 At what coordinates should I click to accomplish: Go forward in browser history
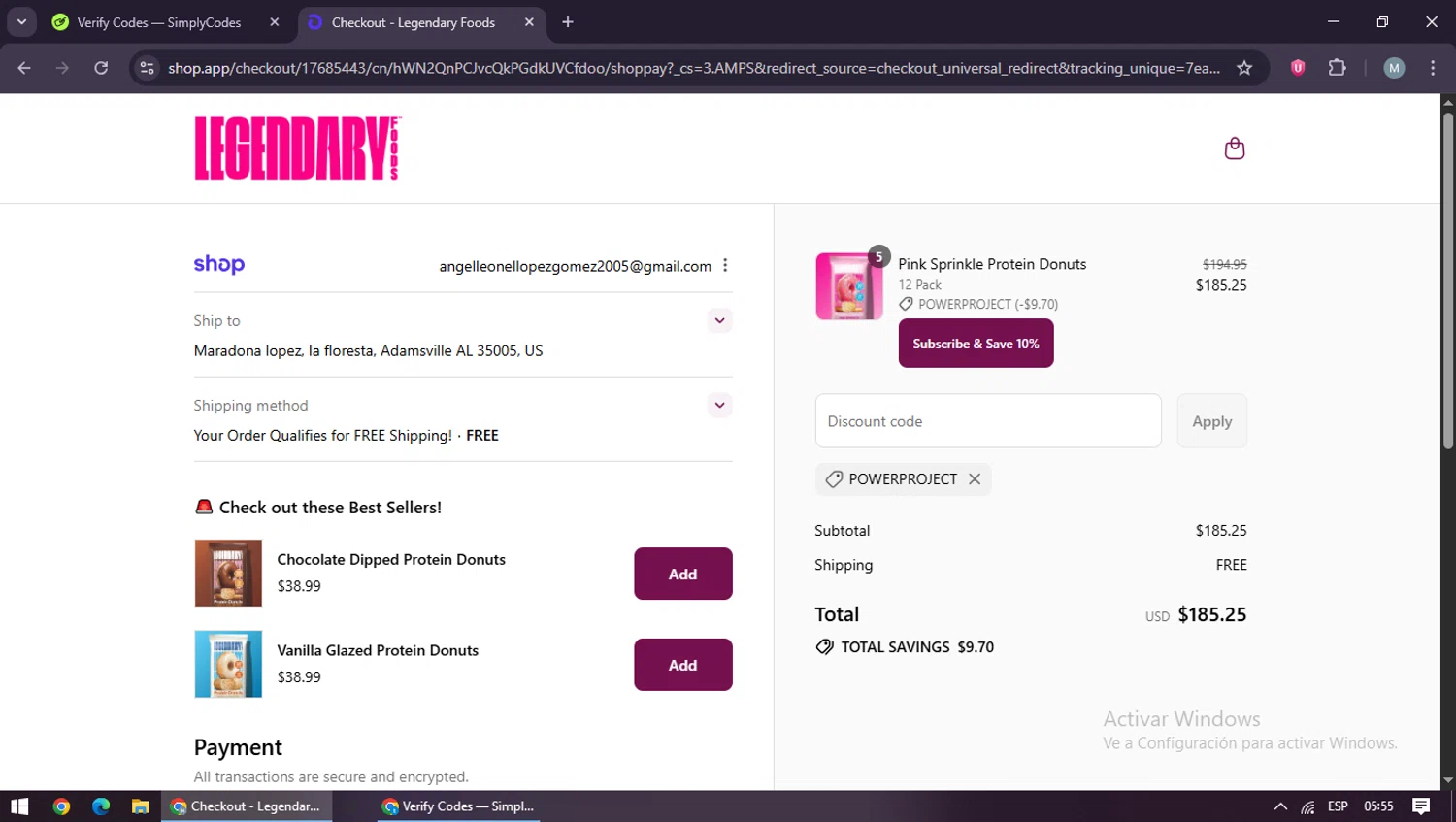click(62, 68)
